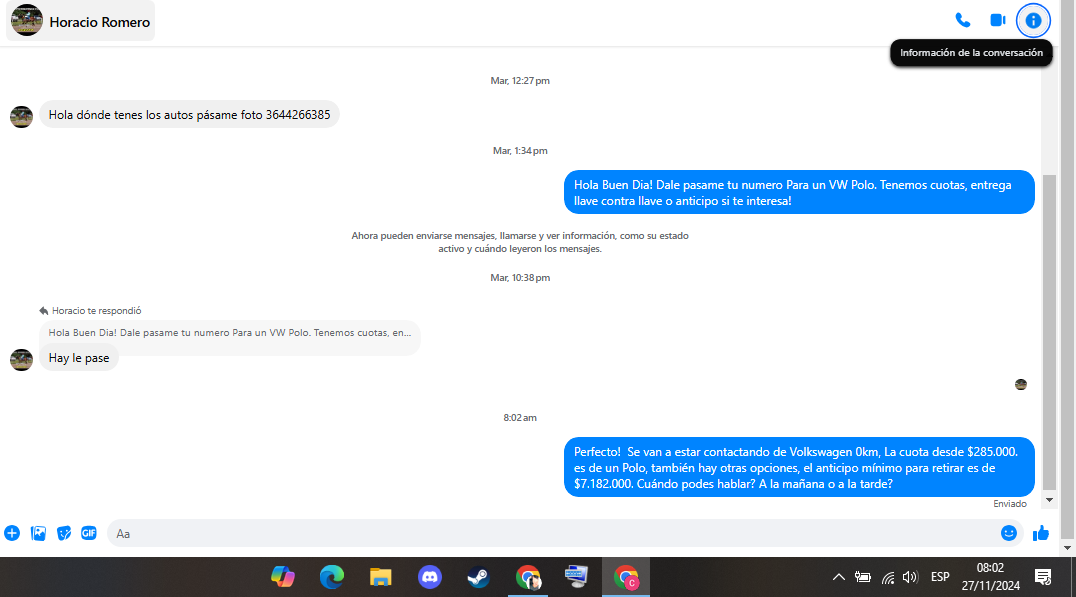
Task: Open the Windows notification center
Action: pyautogui.click(x=1043, y=577)
